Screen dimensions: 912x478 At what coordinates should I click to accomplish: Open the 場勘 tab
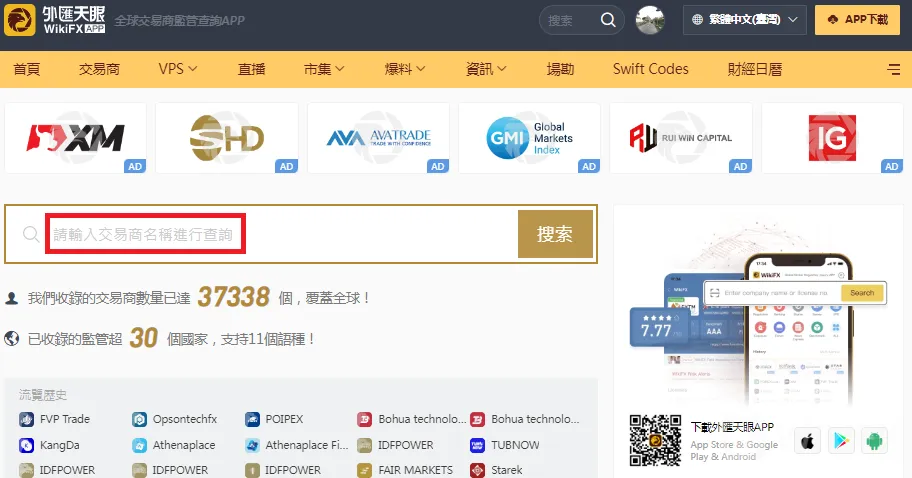[560, 69]
